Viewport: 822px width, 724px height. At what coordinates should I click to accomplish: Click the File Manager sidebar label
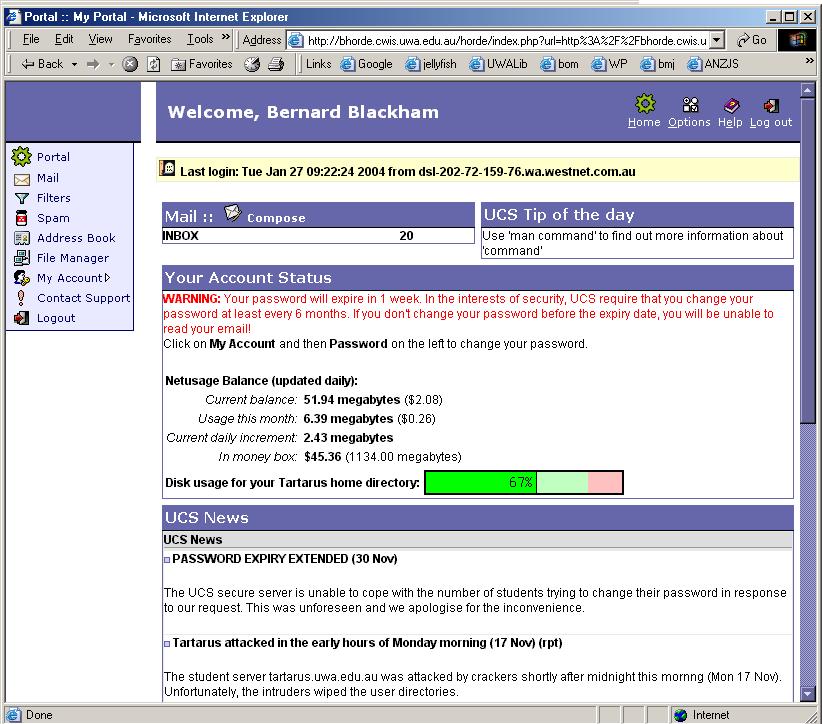(73, 258)
